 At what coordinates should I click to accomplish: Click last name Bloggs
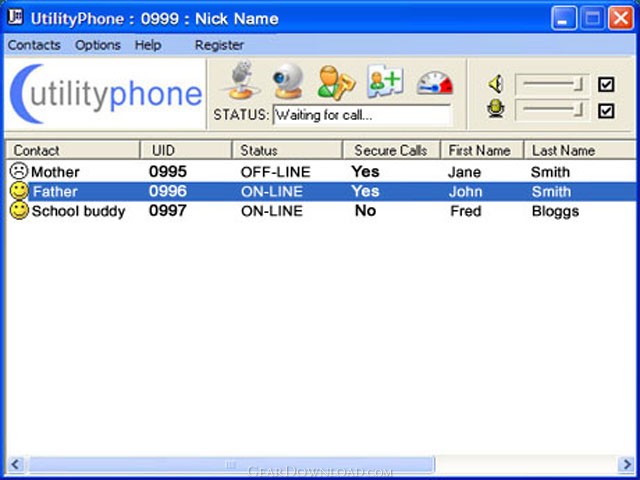556,211
